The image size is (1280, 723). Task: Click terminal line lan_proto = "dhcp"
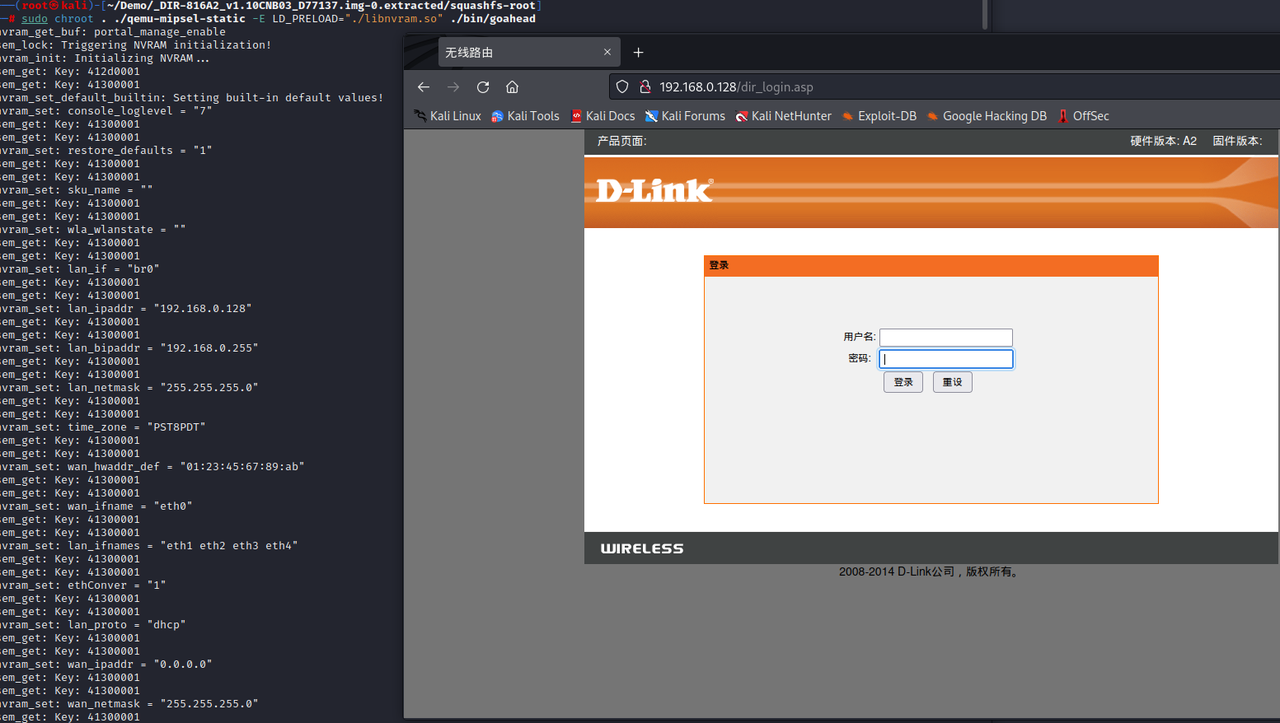coord(91,625)
